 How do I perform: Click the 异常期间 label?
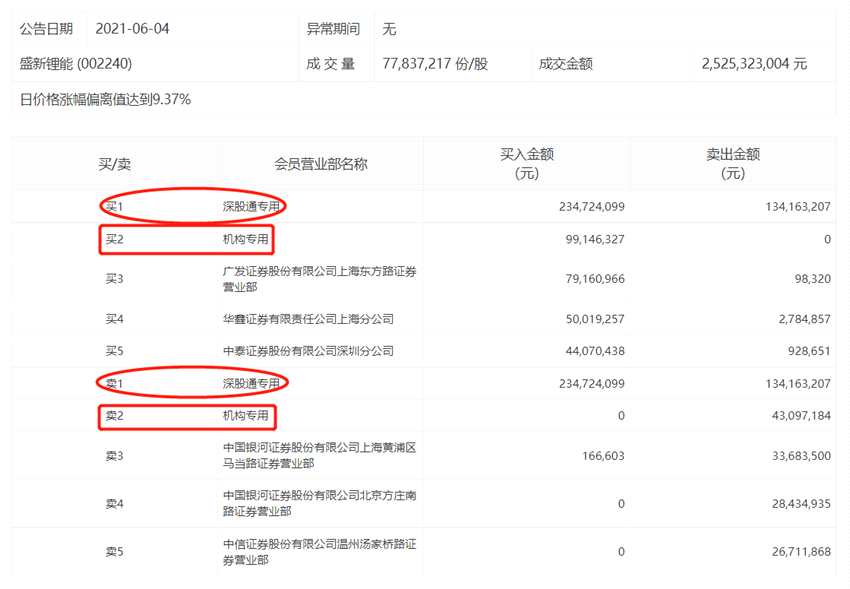[x=333, y=29]
